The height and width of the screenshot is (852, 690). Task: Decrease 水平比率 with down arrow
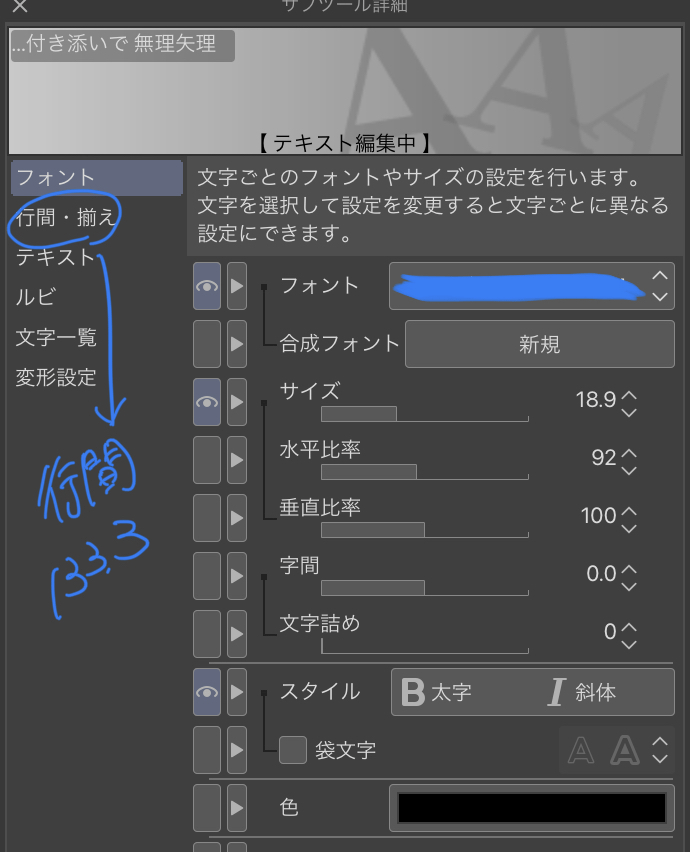pyautogui.click(x=629, y=471)
